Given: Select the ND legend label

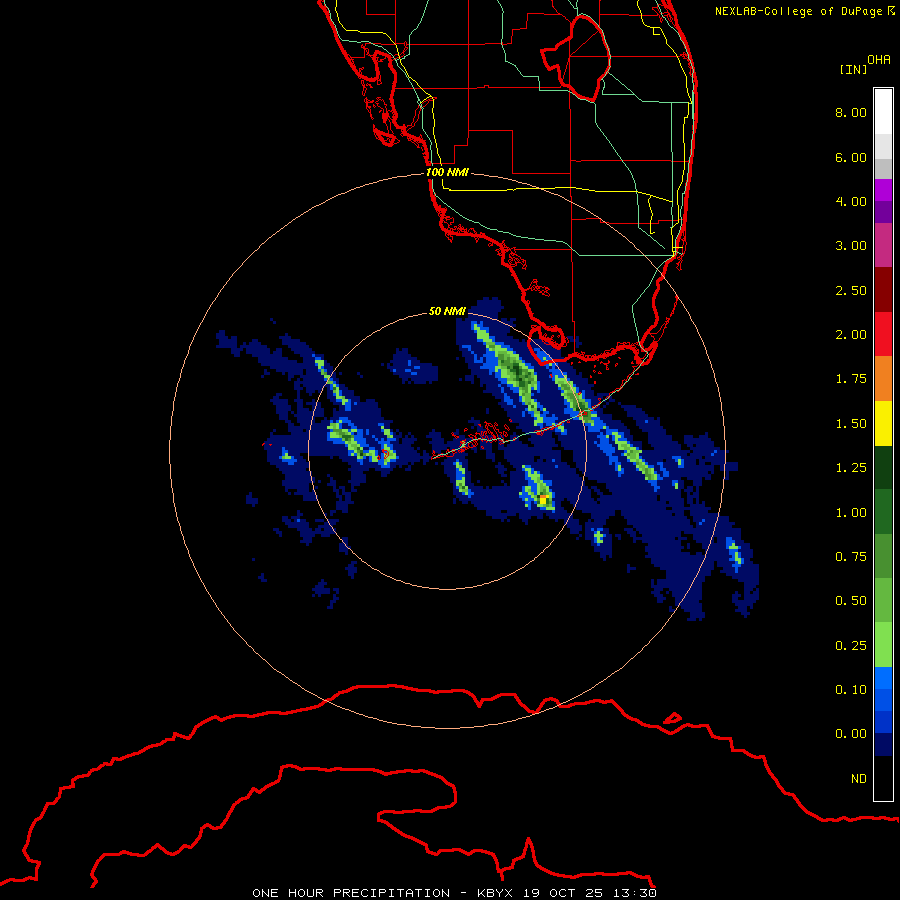Looking at the screenshot, I should coord(859,779).
